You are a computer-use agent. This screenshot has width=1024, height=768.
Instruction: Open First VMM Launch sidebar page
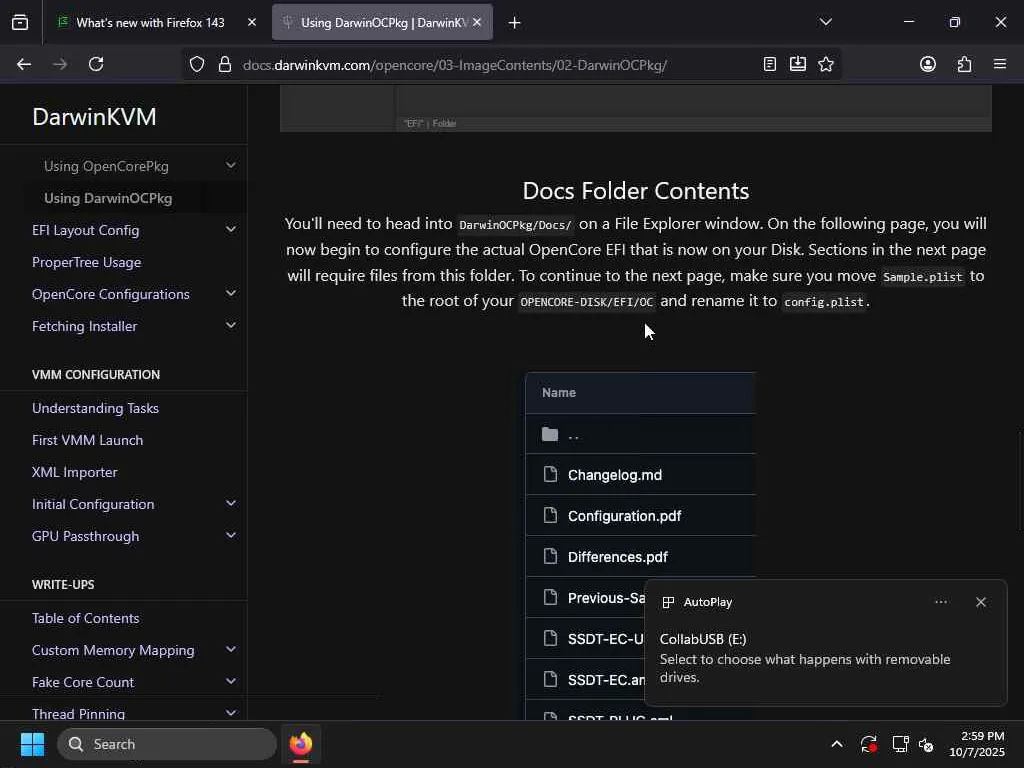tap(88, 441)
